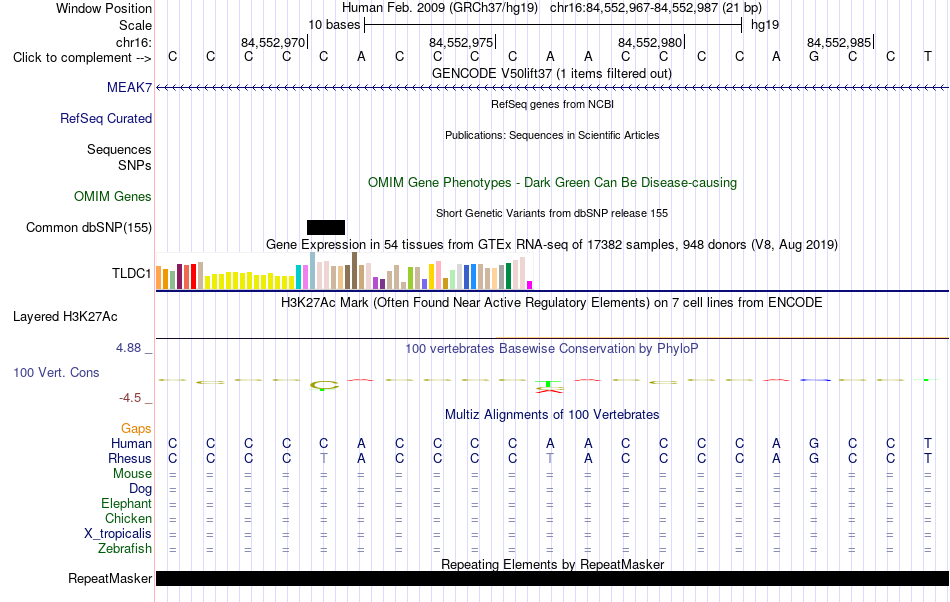The width and height of the screenshot is (950, 602).
Task: Click the 84,552,980 ruler coordinate
Action: [x=650, y=42]
